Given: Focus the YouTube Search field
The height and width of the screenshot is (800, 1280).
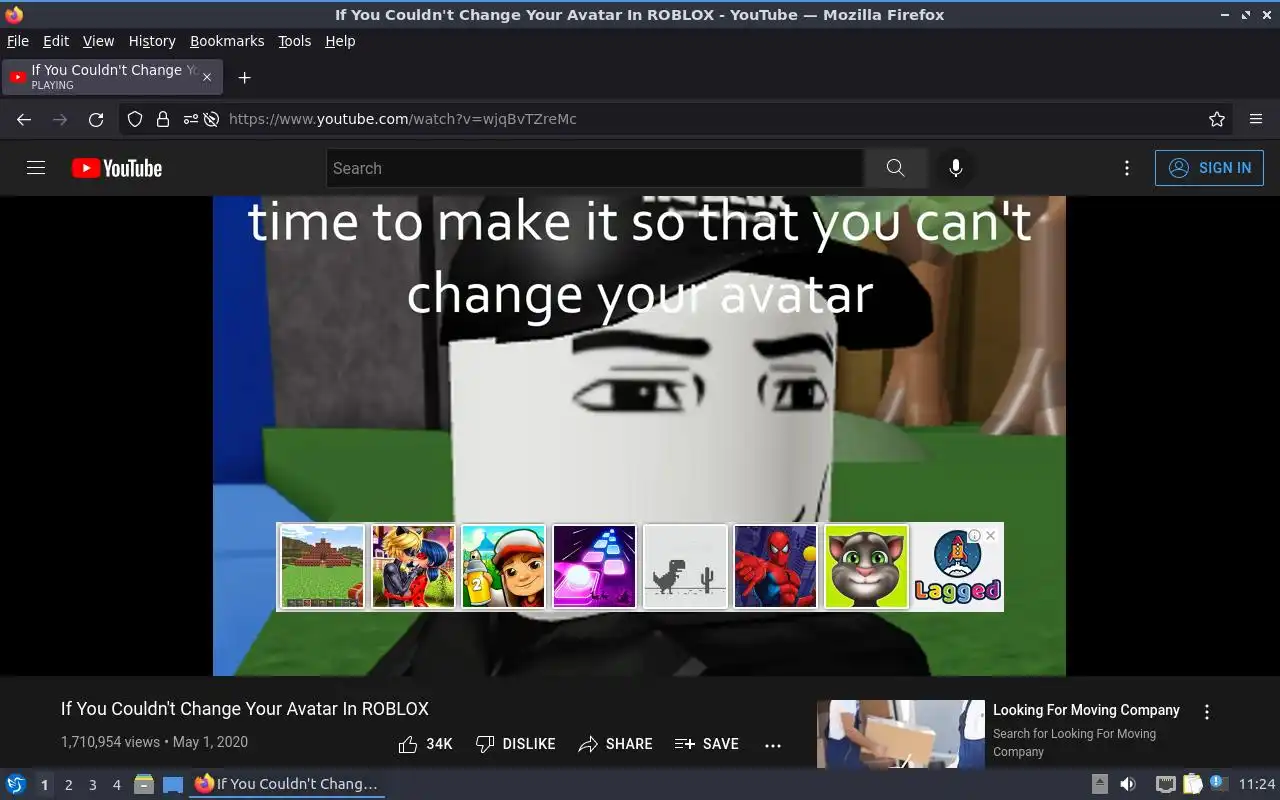Looking at the screenshot, I should coord(595,168).
